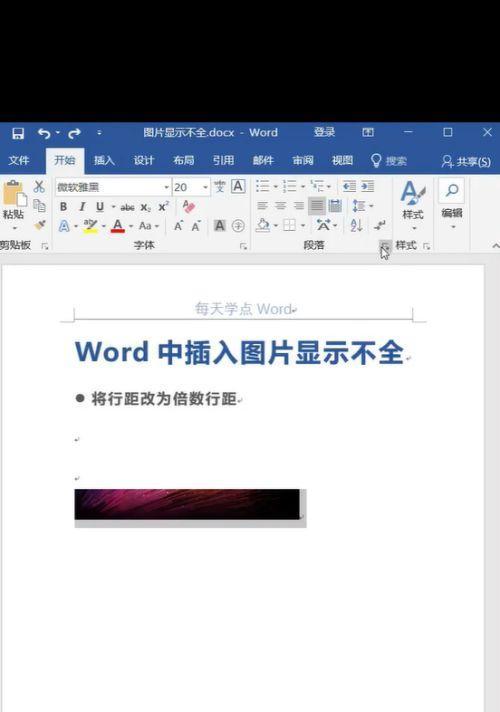Toggle Italic formatting
Screen dimensions: 500x712
click(82, 207)
